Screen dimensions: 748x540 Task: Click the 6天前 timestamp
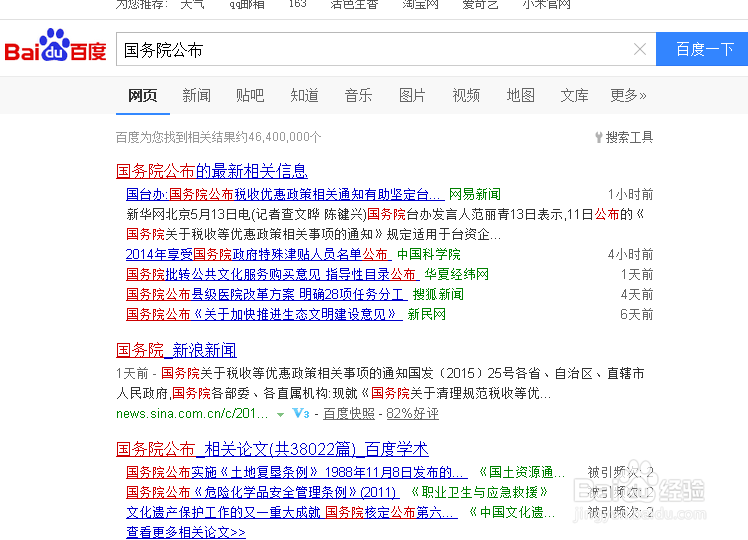click(636, 314)
